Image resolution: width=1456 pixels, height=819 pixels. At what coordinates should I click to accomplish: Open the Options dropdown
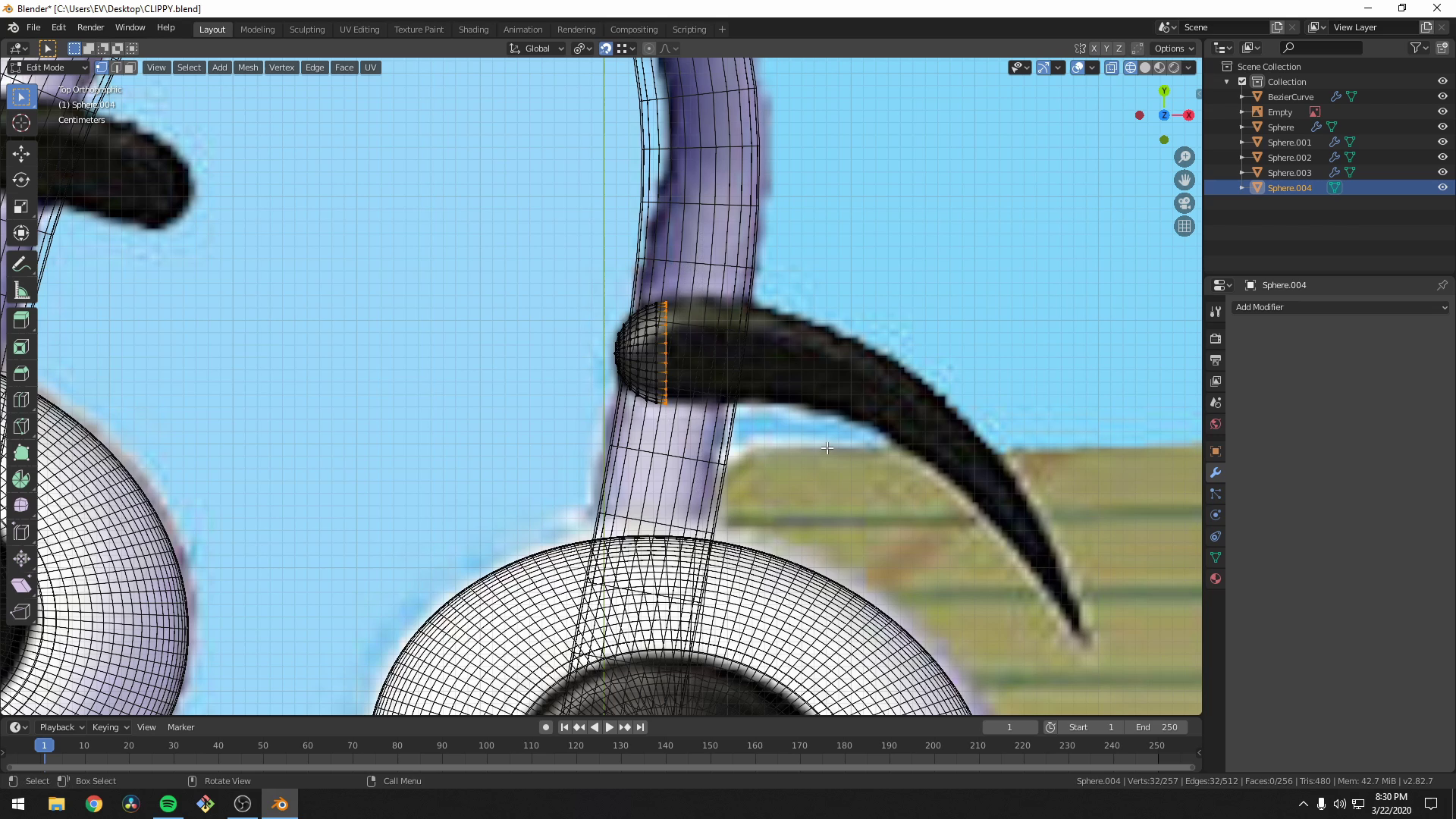pos(1174,49)
